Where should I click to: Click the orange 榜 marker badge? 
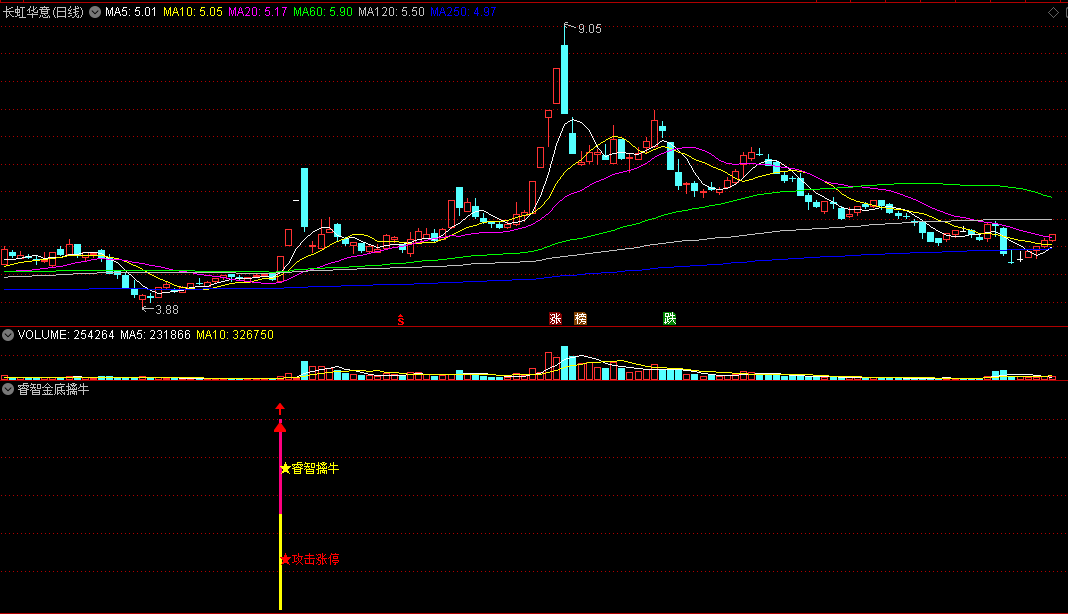pos(580,318)
